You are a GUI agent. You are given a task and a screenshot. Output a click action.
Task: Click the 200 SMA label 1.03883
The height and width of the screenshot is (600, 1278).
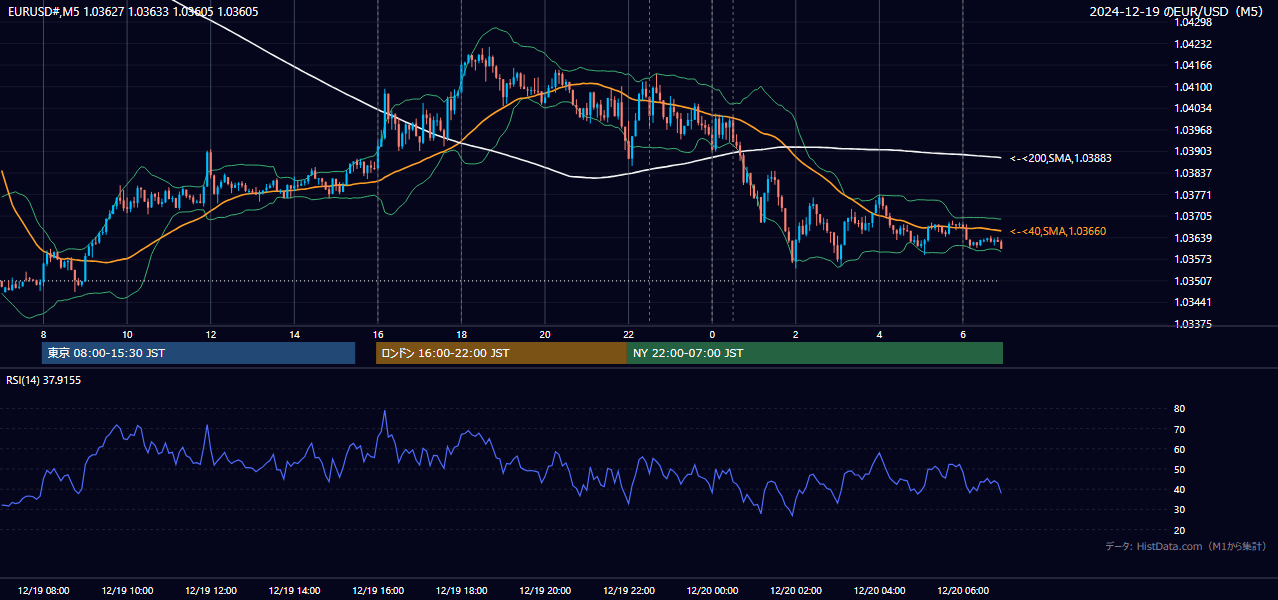(1061, 158)
